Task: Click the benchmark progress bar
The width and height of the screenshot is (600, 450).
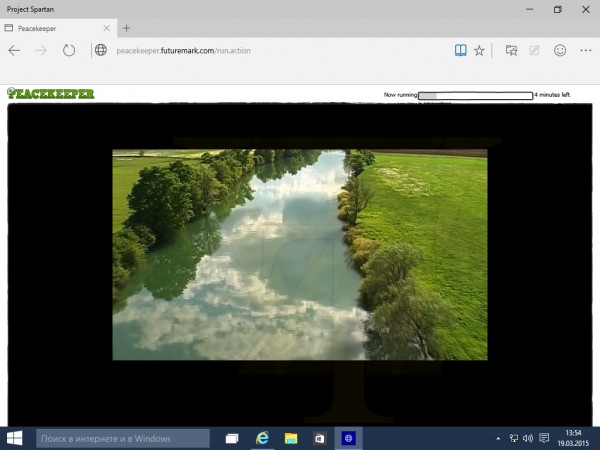Action: pos(475,95)
